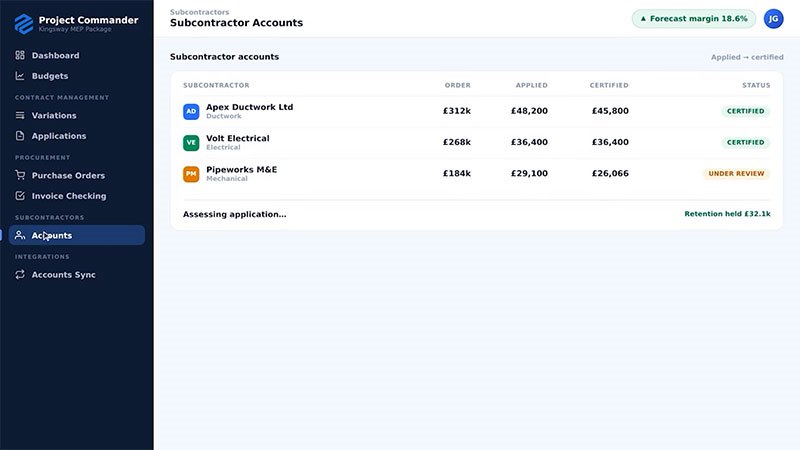Click the Mechanical trade label
Image resolution: width=800 pixels, height=450 pixels.
pos(227,179)
